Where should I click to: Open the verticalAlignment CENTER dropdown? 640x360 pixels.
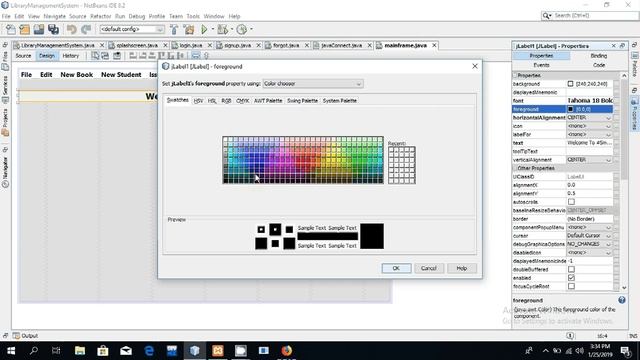tap(589, 160)
